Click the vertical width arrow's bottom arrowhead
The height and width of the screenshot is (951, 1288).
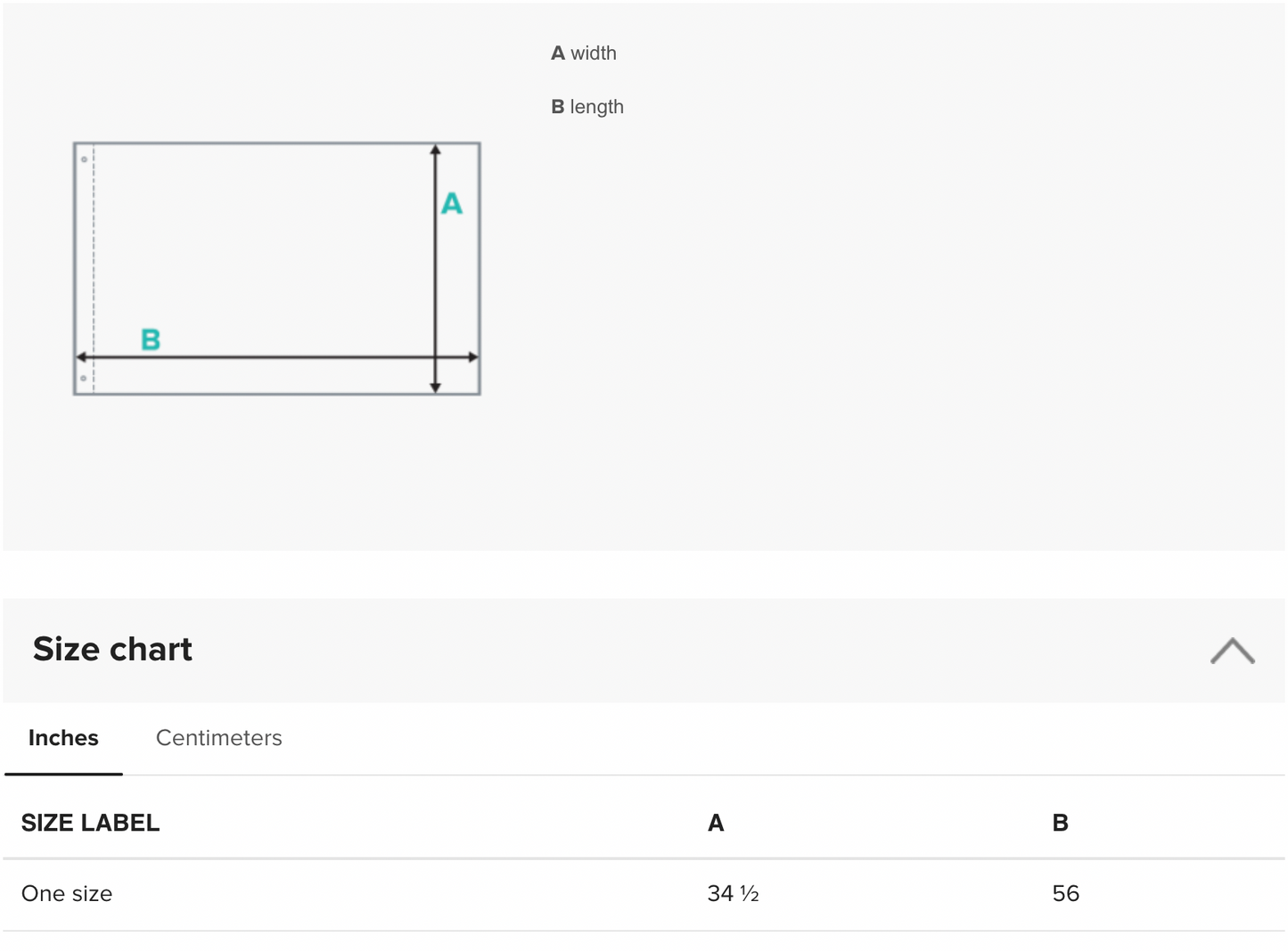pyautogui.click(x=435, y=388)
